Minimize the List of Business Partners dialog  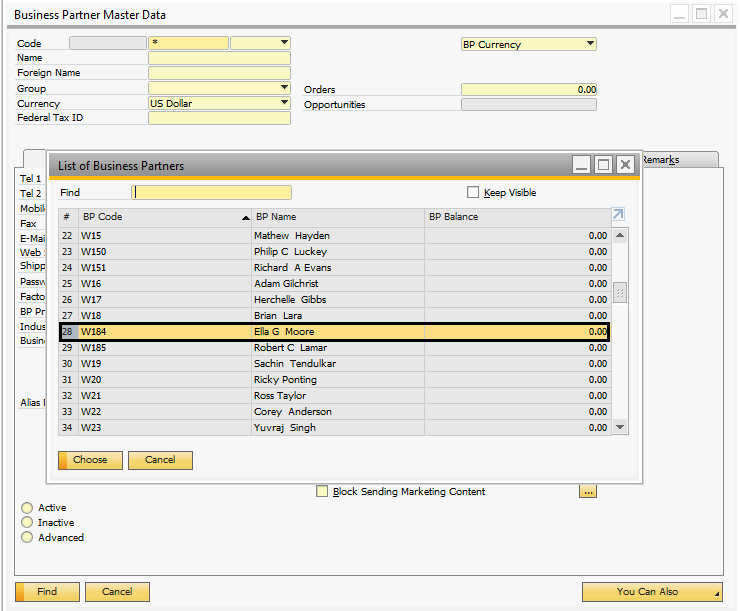click(581, 165)
